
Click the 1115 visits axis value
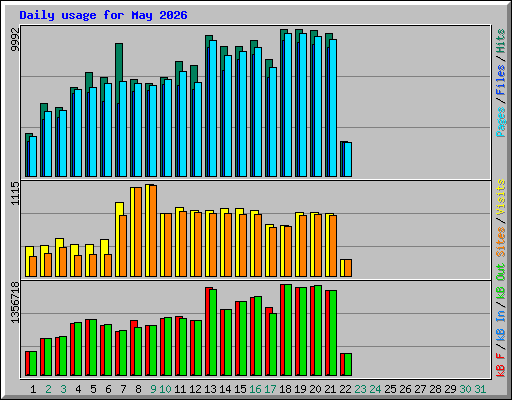click(15, 193)
